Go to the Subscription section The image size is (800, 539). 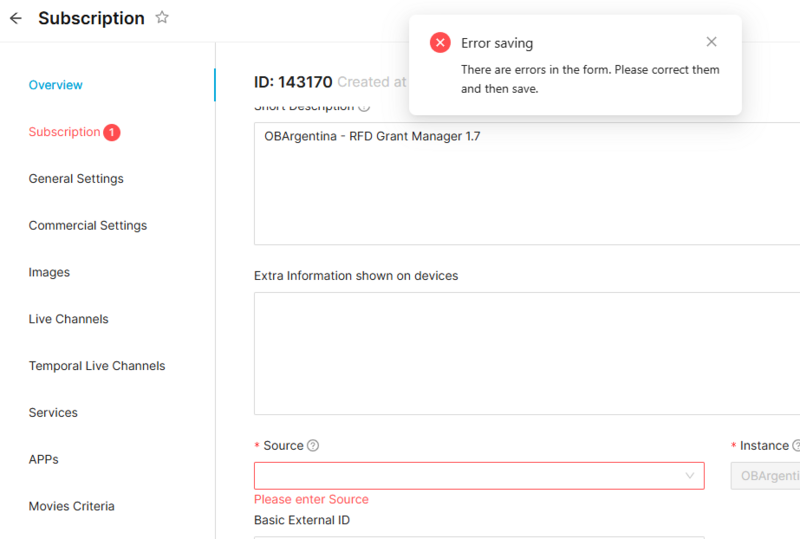[64, 132]
